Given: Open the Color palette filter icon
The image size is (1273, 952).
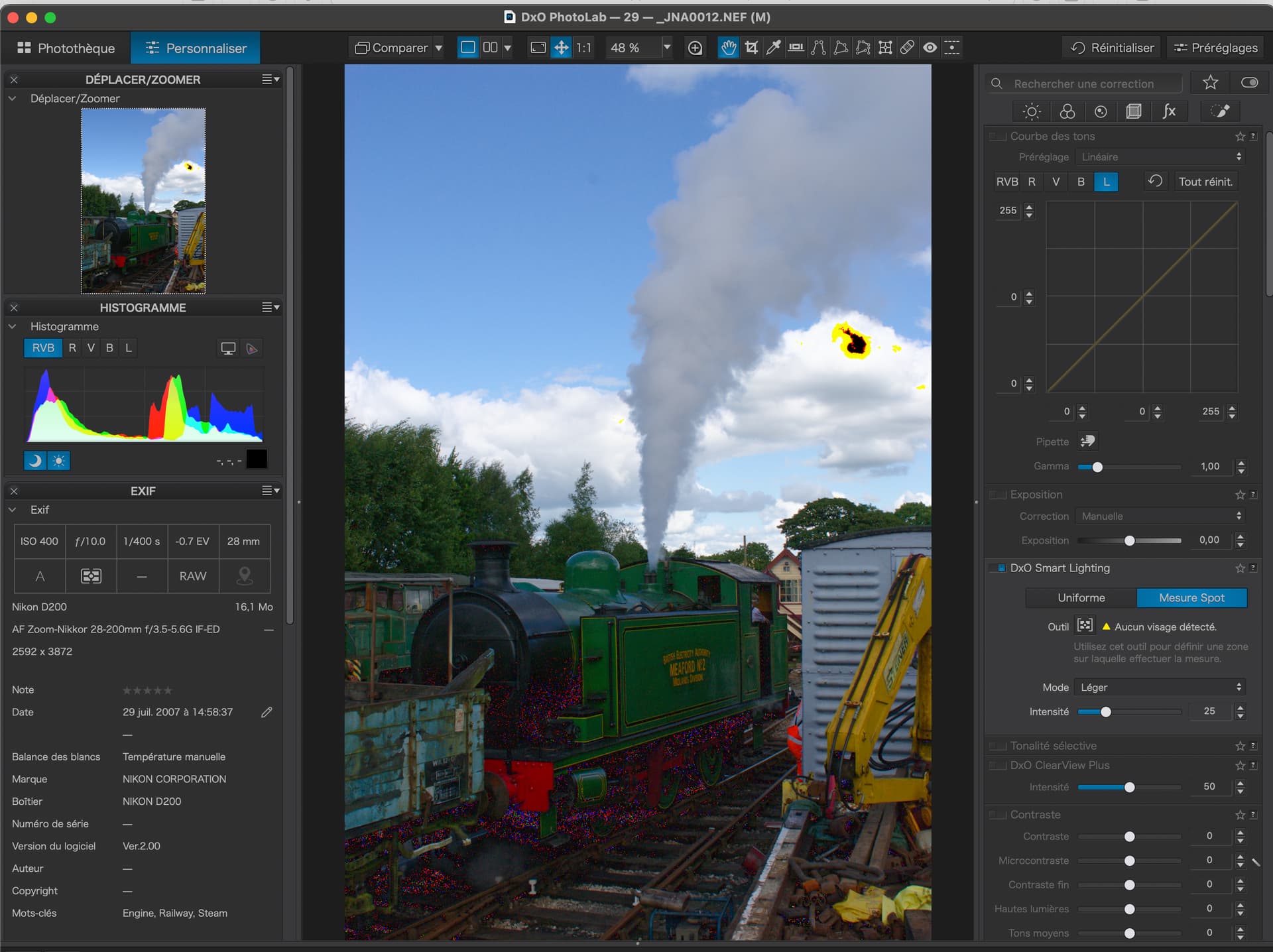Looking at the screenshot, I should [1067, 111].
